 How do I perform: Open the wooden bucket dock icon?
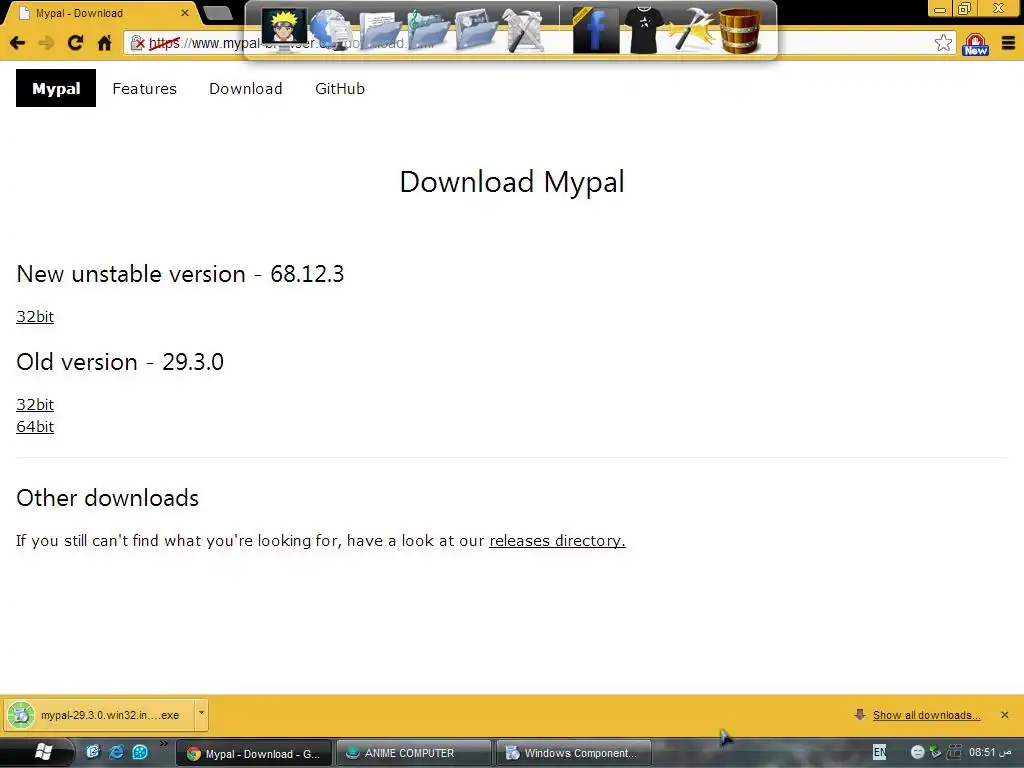click(740, 29)
